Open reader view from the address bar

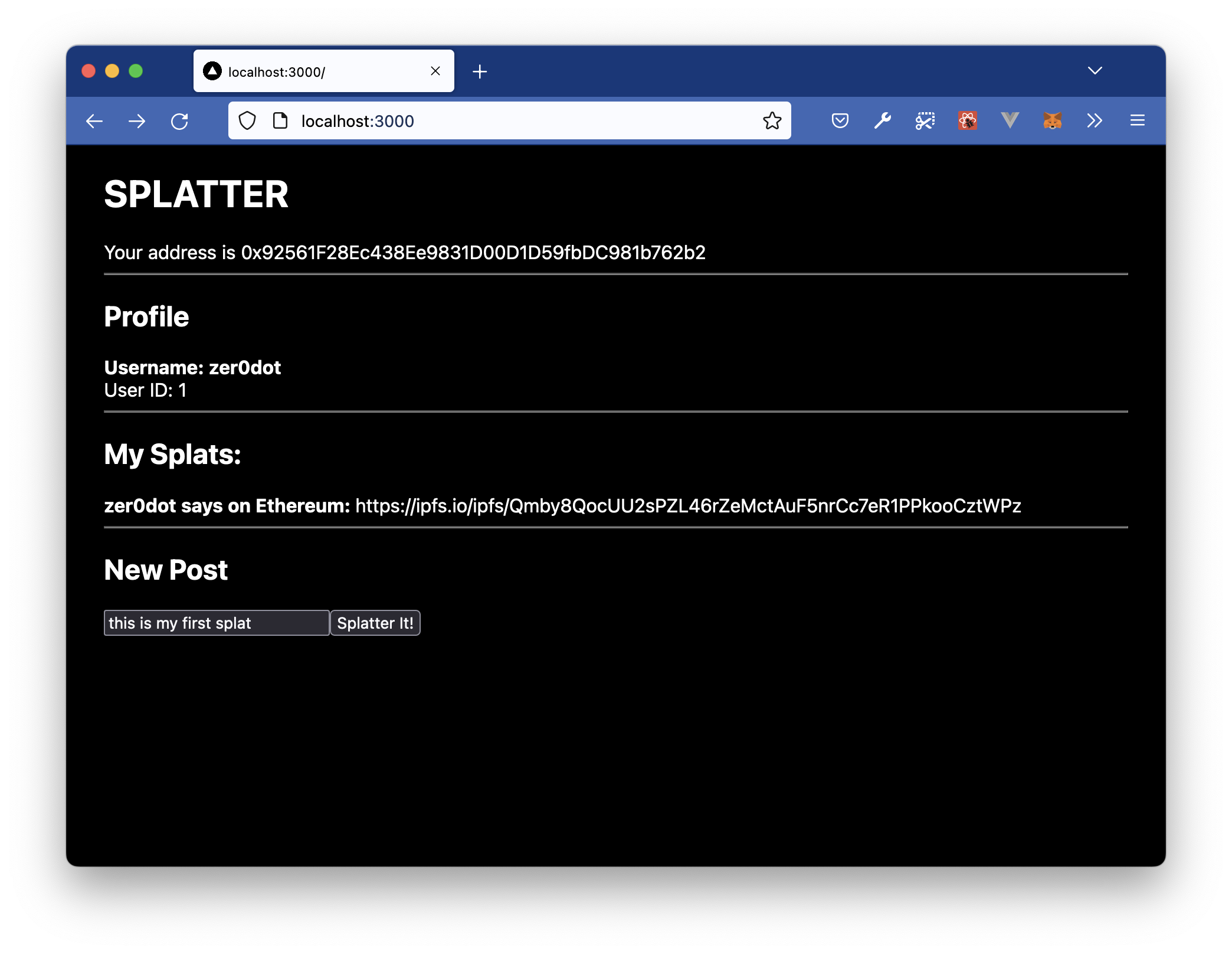[279, 120]
